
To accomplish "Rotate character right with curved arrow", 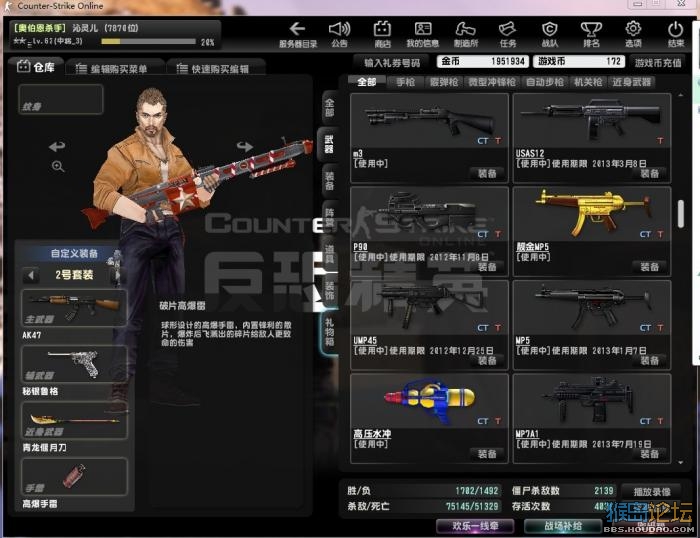I will click(245, 146).
